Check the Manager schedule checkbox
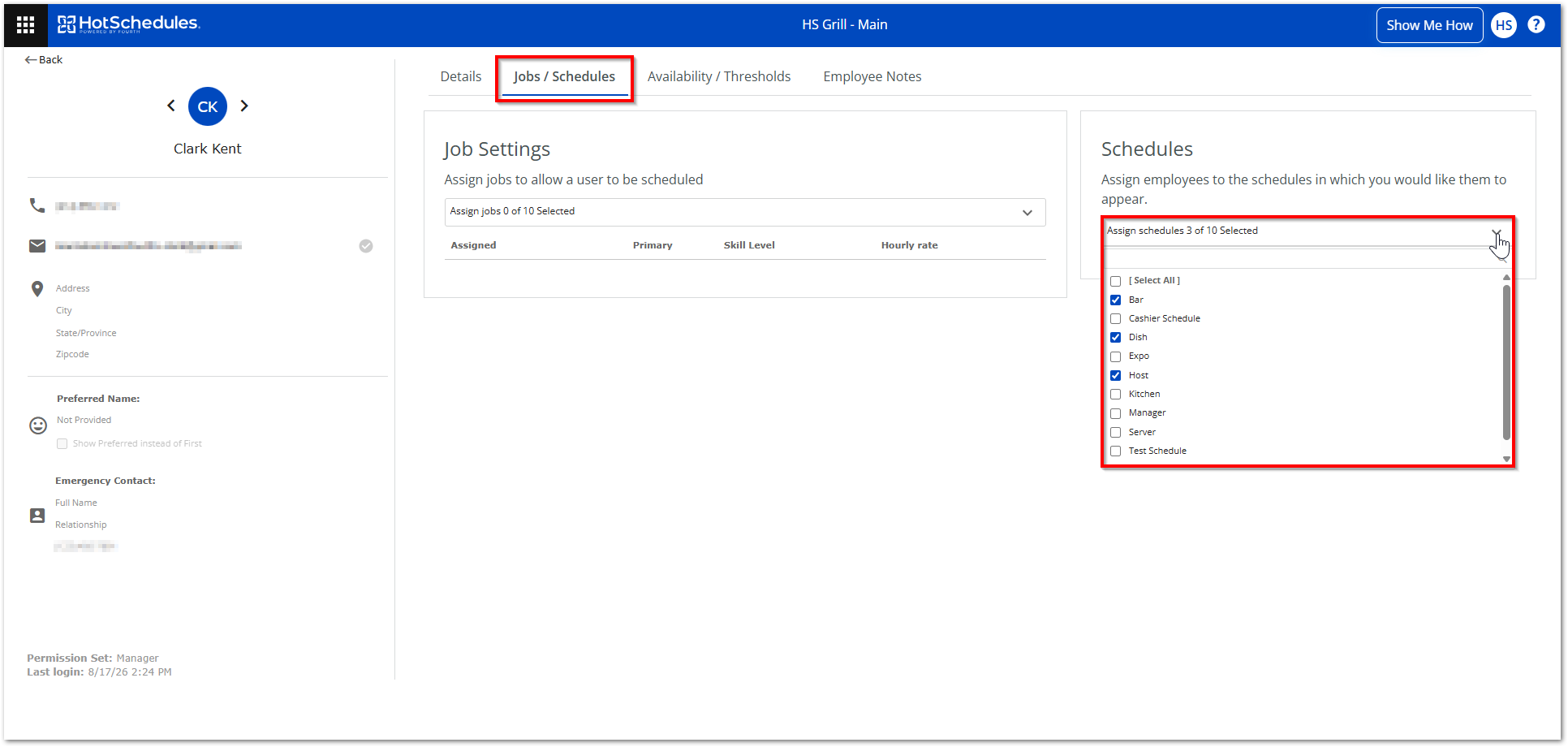This screenshot has width=1568, height=747. pos(1116,413)
